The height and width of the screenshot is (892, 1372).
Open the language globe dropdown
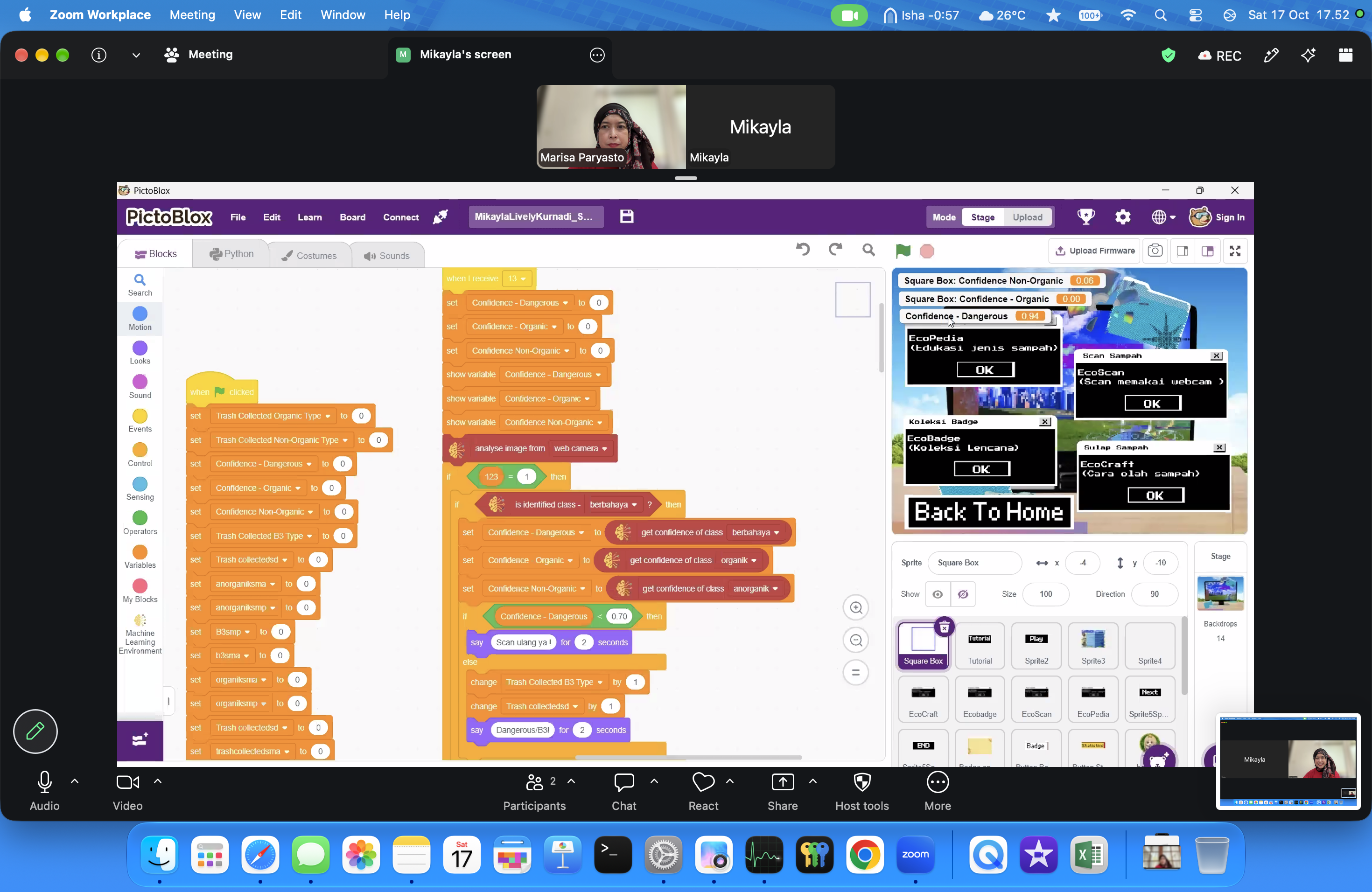coord(1163,217)
